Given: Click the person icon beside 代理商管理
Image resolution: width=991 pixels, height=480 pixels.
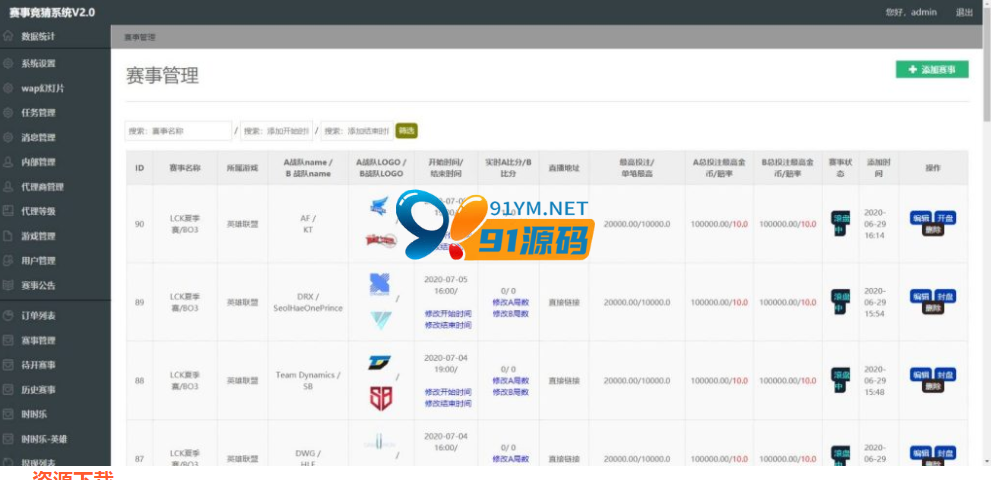Looking at the screenshot, I should click(x=8, y=187).
